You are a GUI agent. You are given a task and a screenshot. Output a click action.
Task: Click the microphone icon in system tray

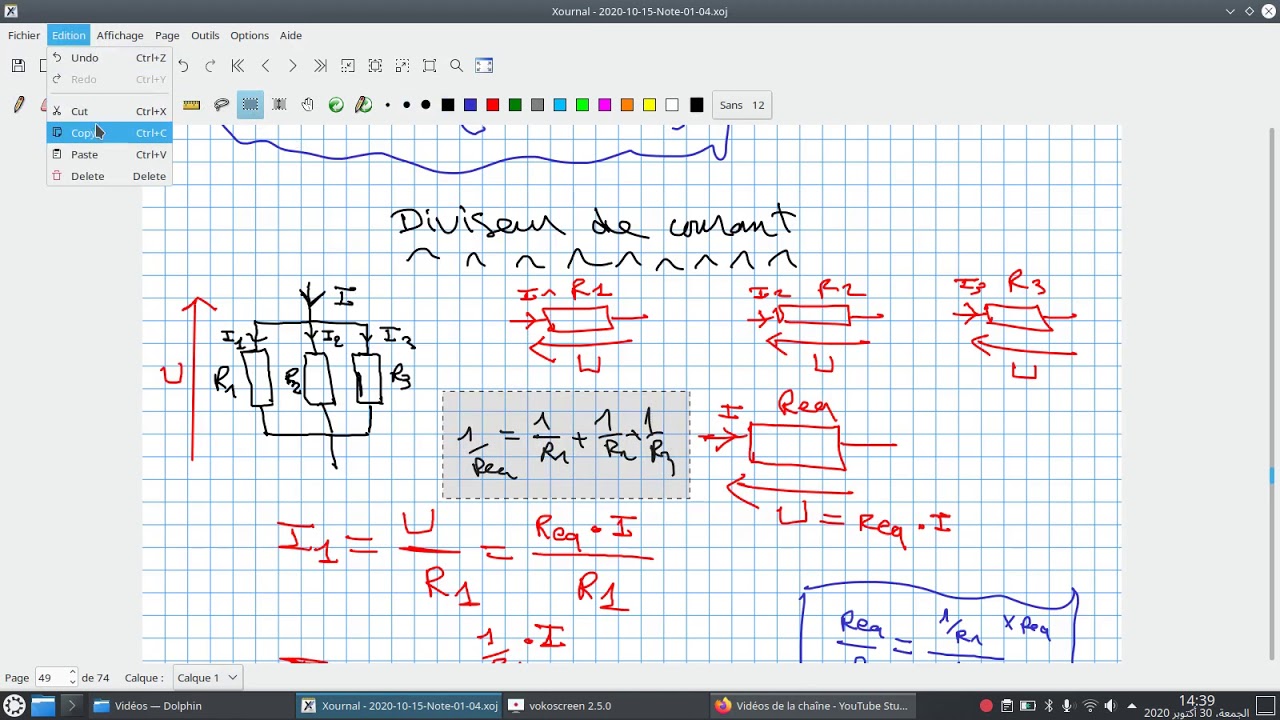[1069, 706]
